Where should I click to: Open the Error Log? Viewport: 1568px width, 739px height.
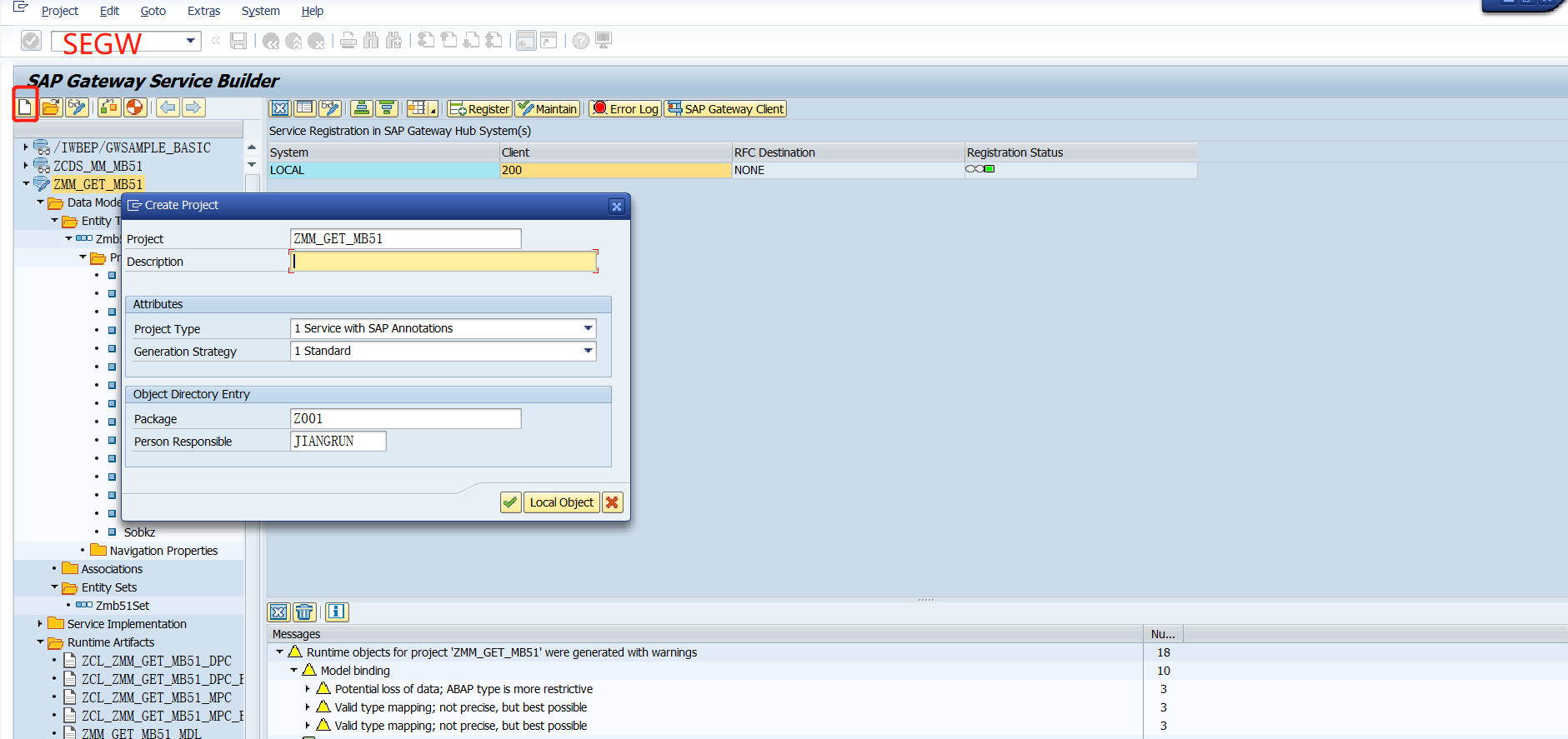(625, 108)
